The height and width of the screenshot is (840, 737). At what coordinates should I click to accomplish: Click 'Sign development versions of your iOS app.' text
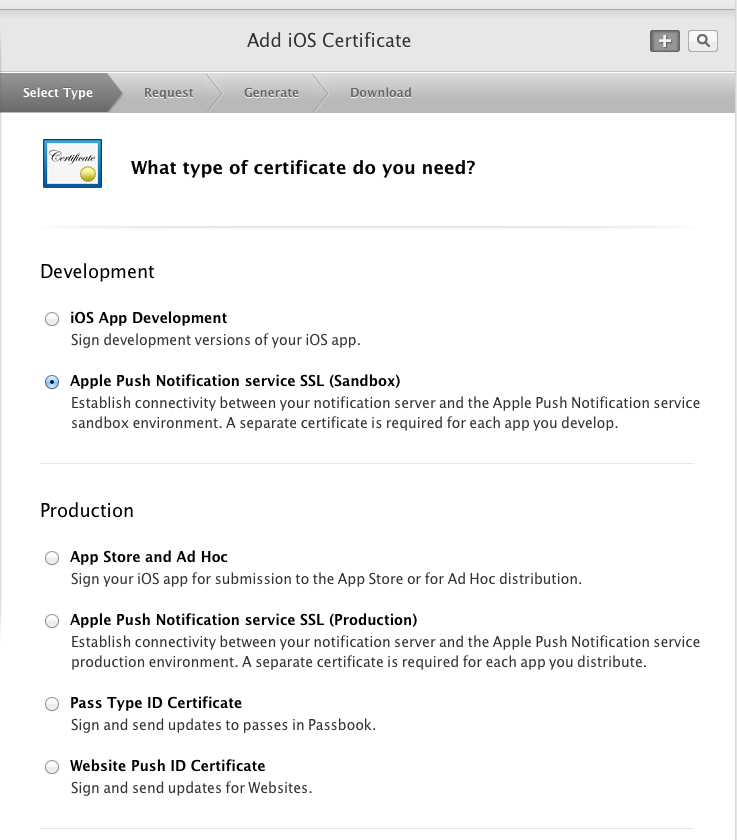216,340
